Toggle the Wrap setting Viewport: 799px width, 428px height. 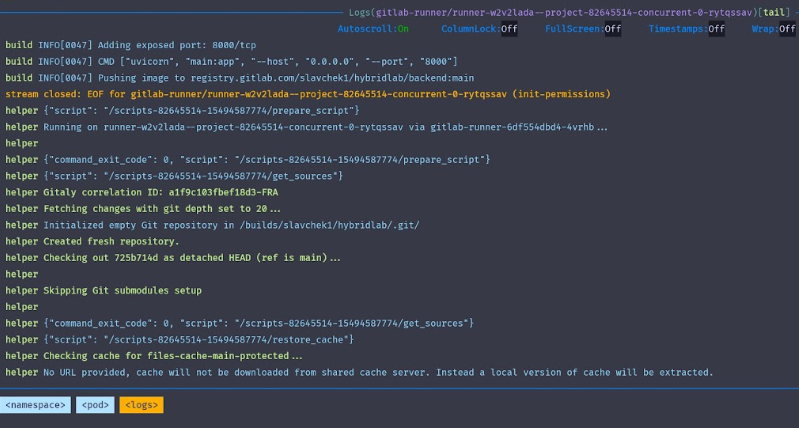click(774, 29)
